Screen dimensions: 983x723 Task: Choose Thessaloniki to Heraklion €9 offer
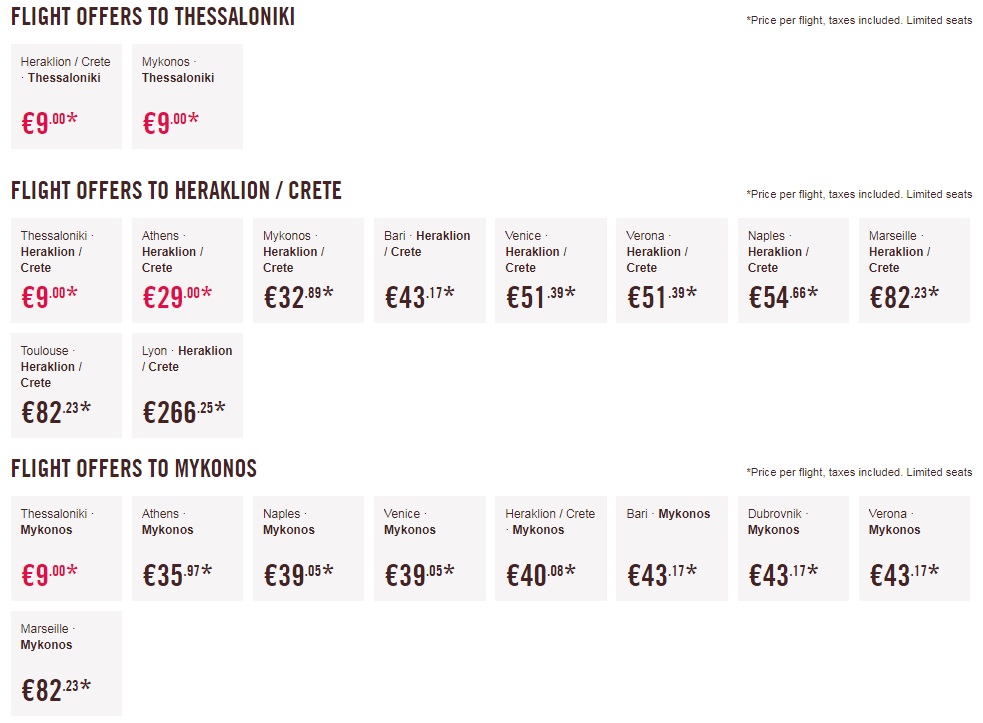[66, 271]
